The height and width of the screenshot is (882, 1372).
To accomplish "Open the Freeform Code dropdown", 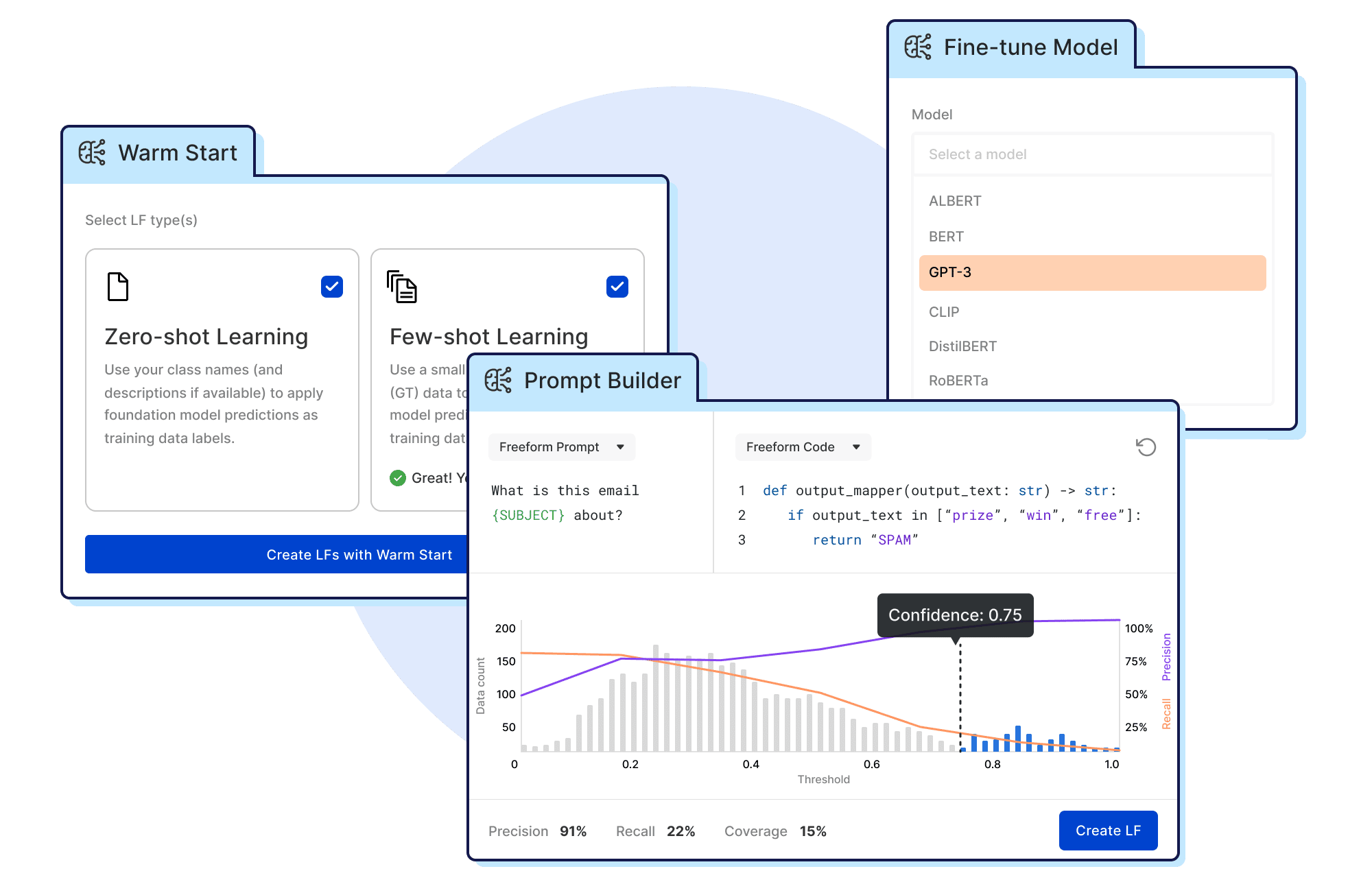I will pyautogui.click(x=803, y=447).
